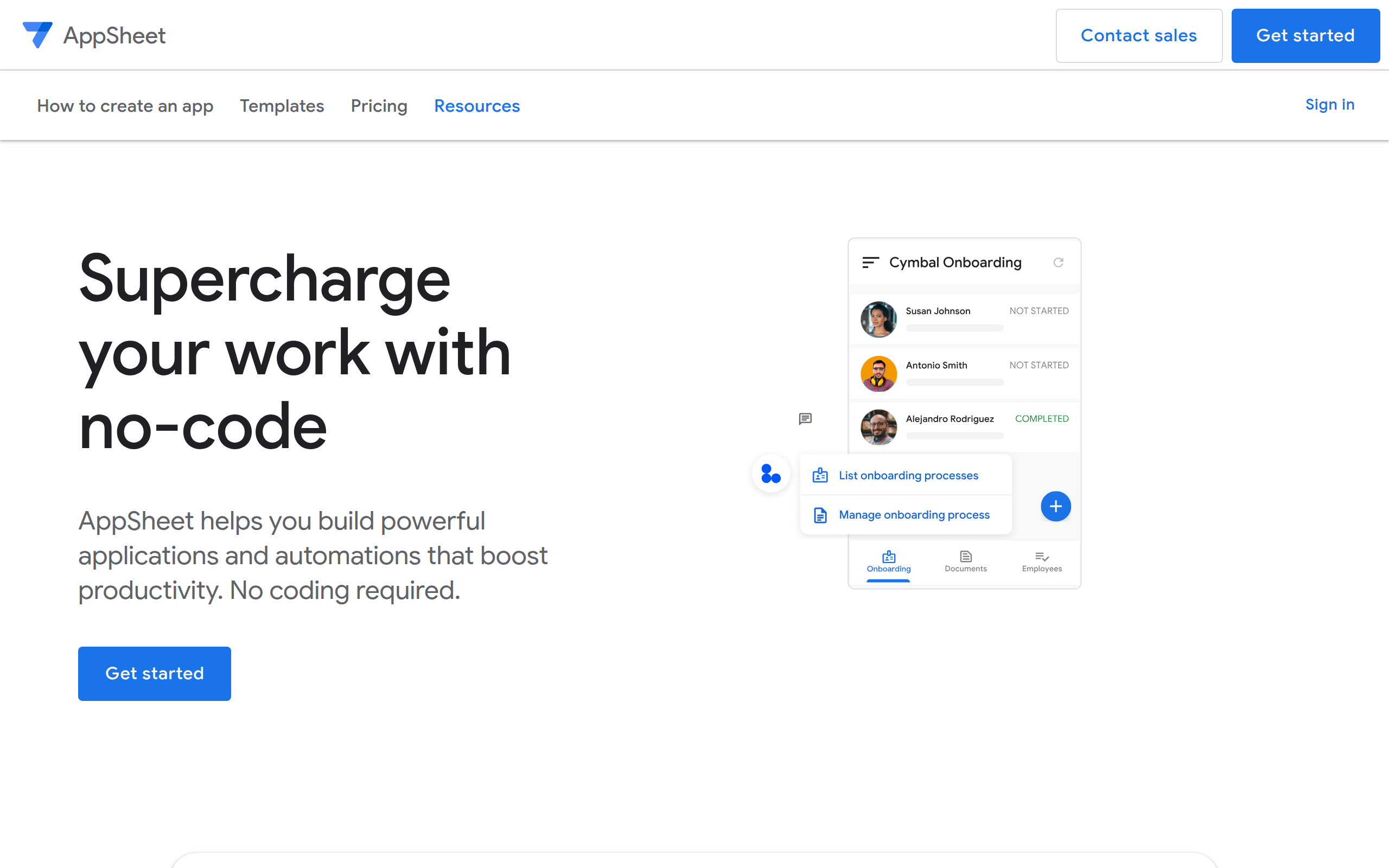The height and width of the screenshot is (868, 1389).
Task: Click the blue assistant dots icon
Action: coord(770,474)
